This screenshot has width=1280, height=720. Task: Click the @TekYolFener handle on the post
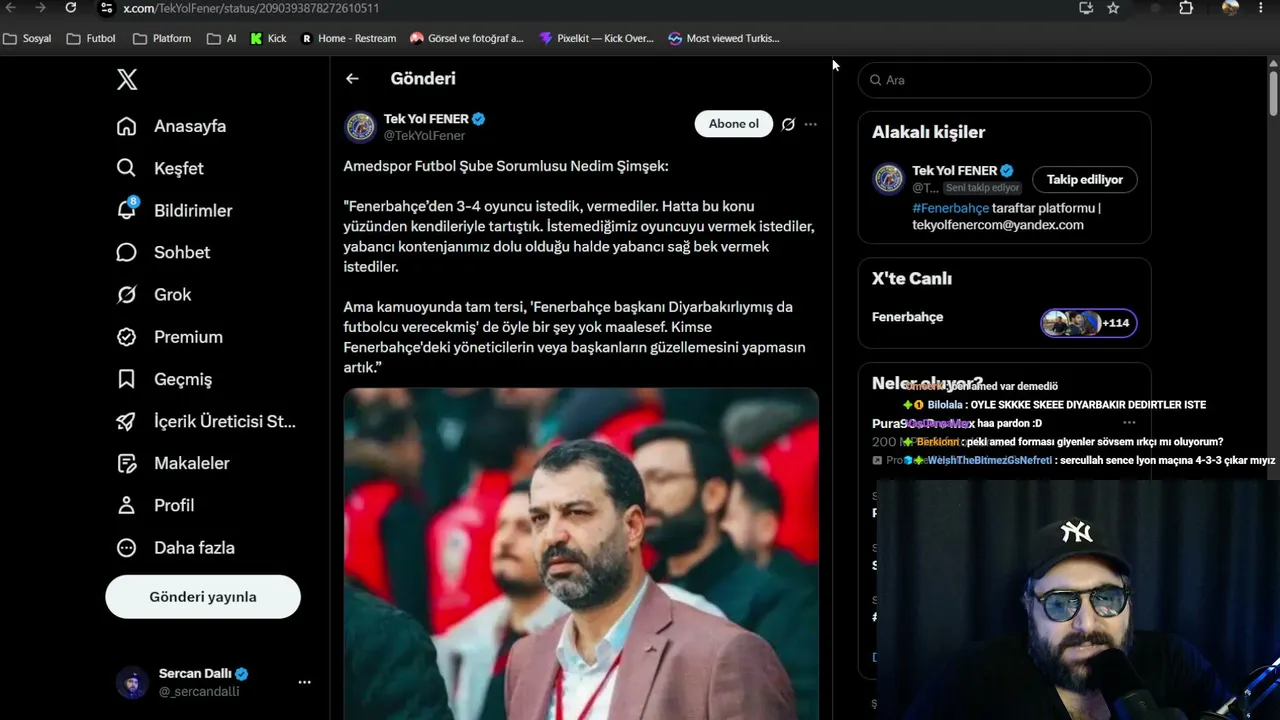pyautogui.click(x=424, y=136)
